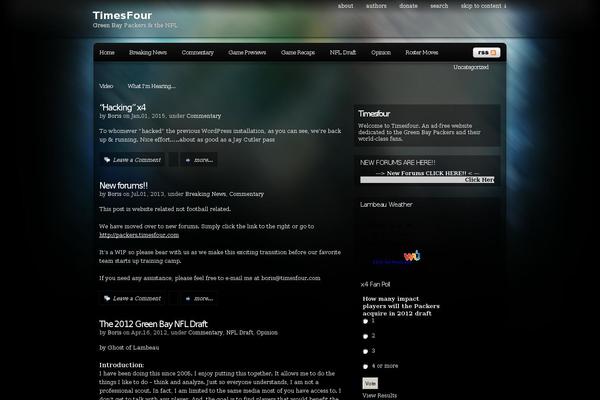Click Opinion in 2012 draft post byline
Screen dimensions: 600x400
[267, 333]
